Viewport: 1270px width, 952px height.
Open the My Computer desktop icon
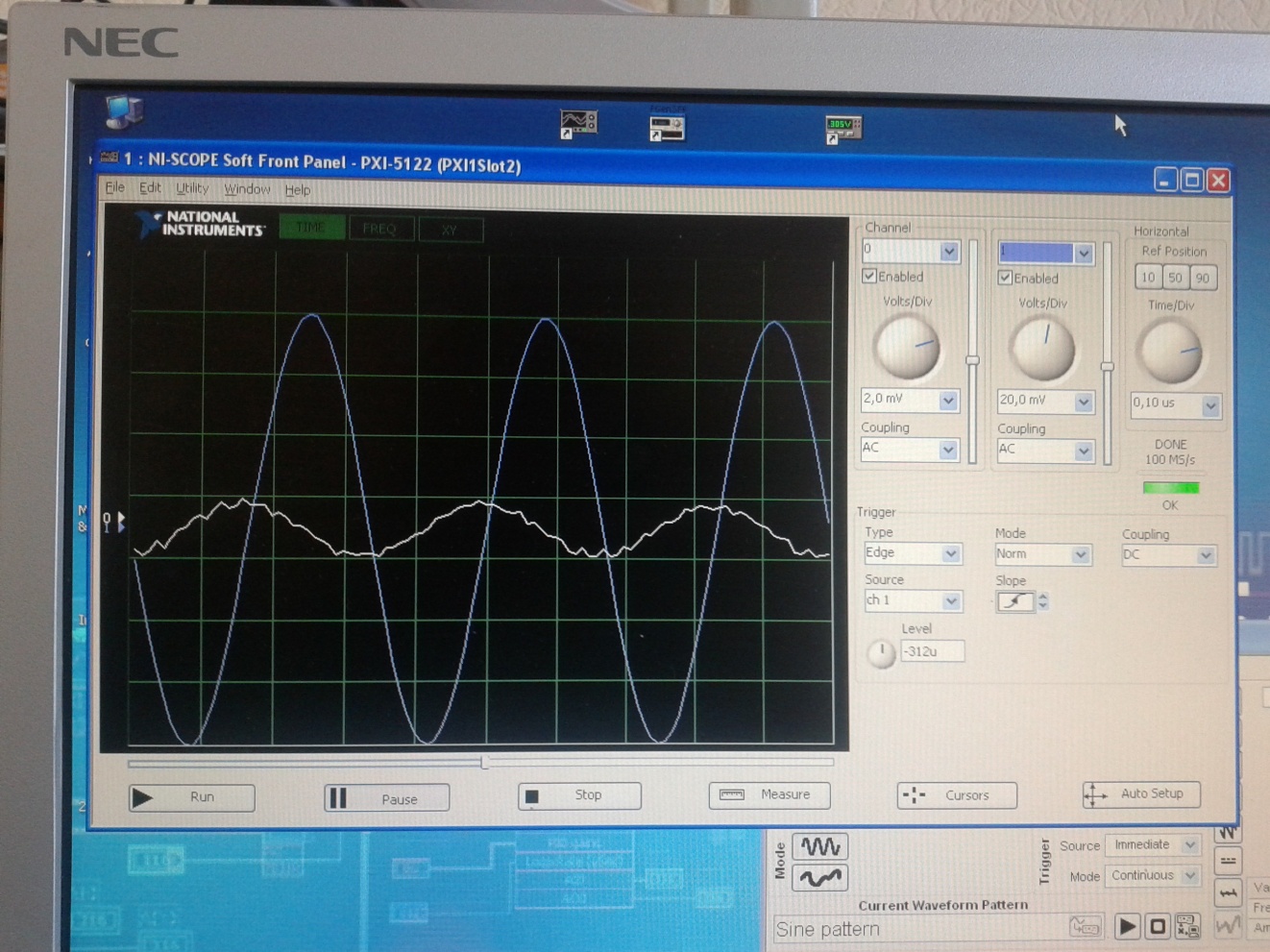[124, 111]
